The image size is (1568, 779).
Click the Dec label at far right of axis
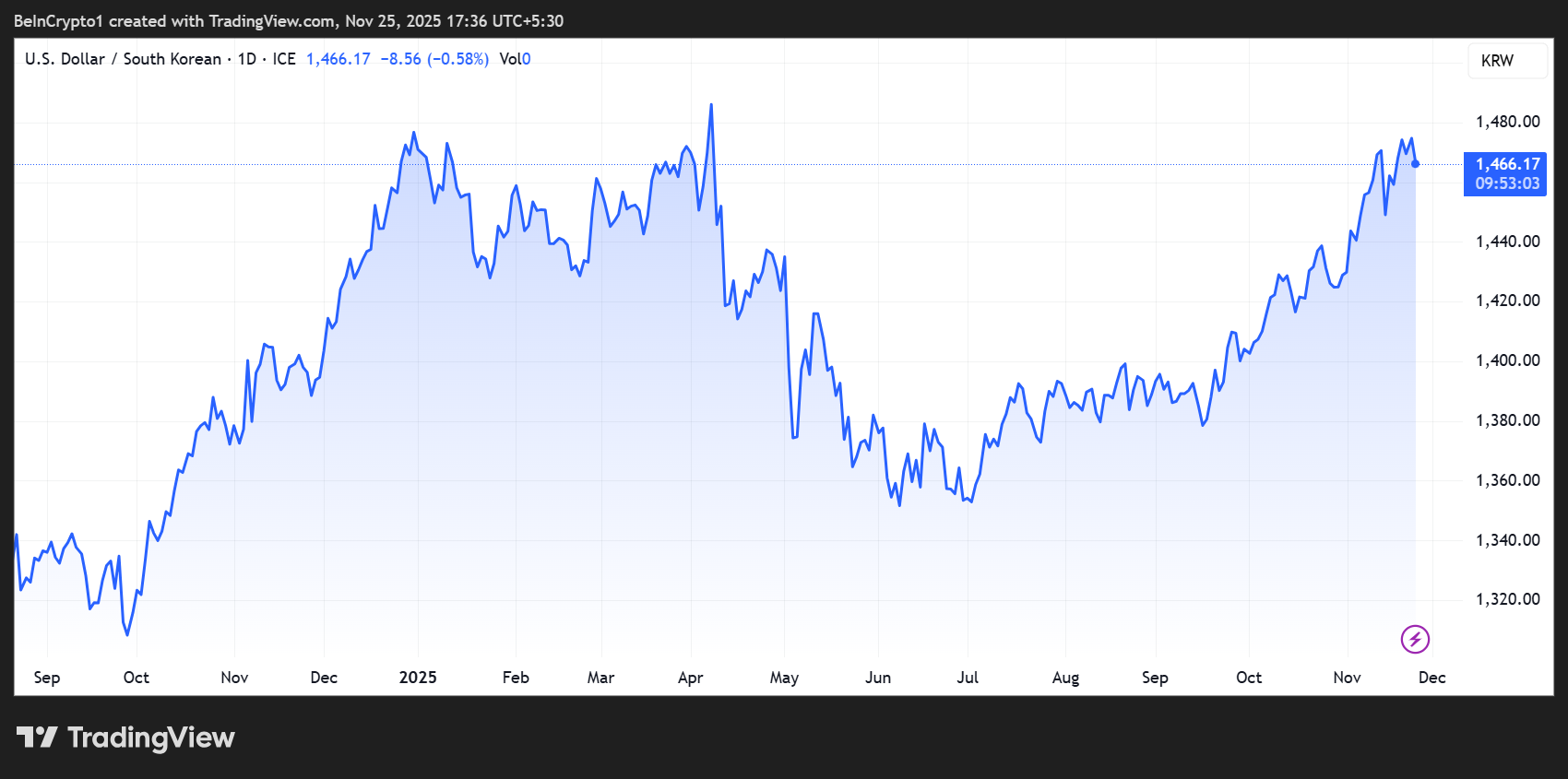[1431, 678]
